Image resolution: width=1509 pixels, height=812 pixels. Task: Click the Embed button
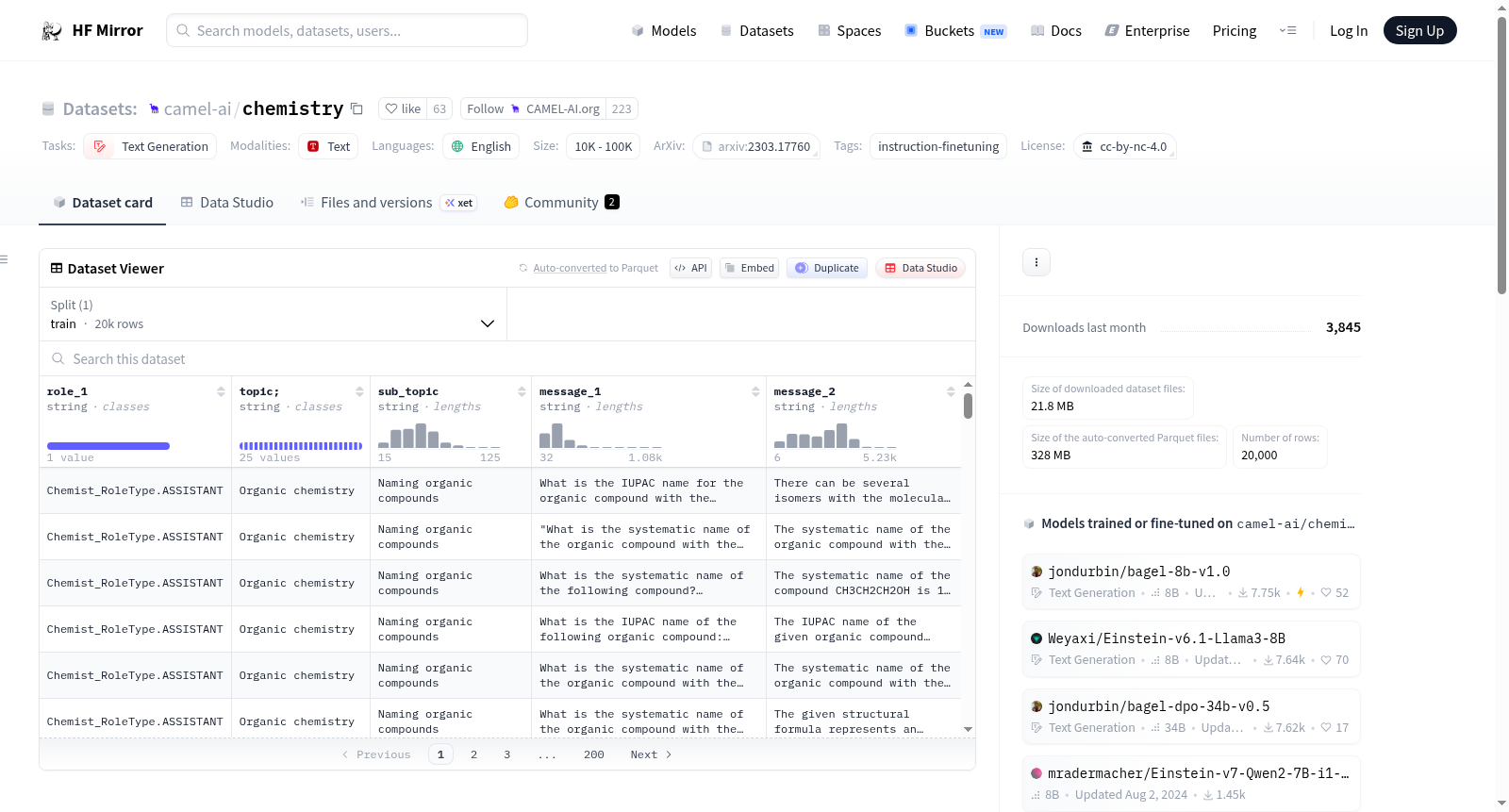(750, 268)
